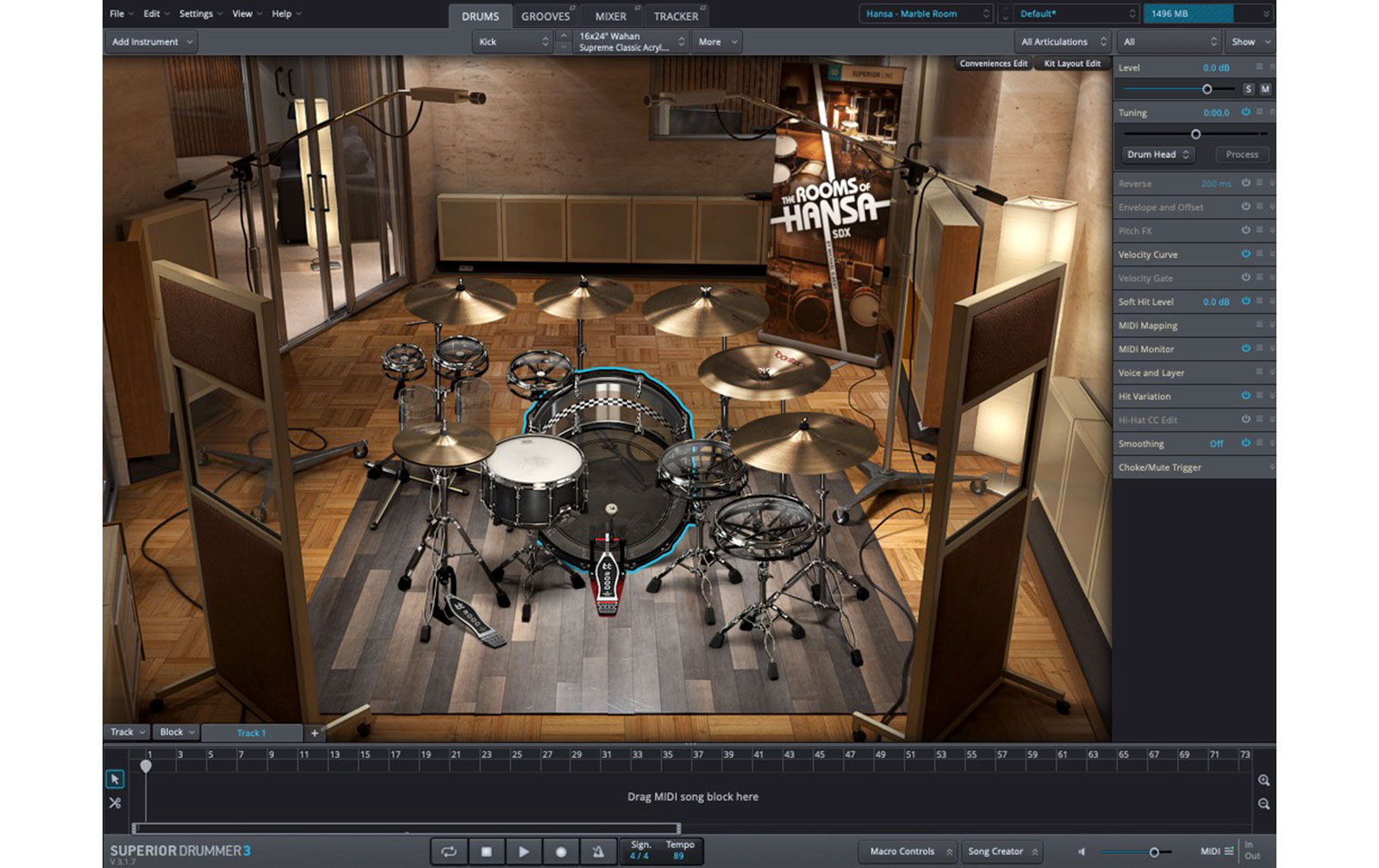Select the scissors cut tool
1379x868 pixels.
pyautogui.click(x=115, y=802)
